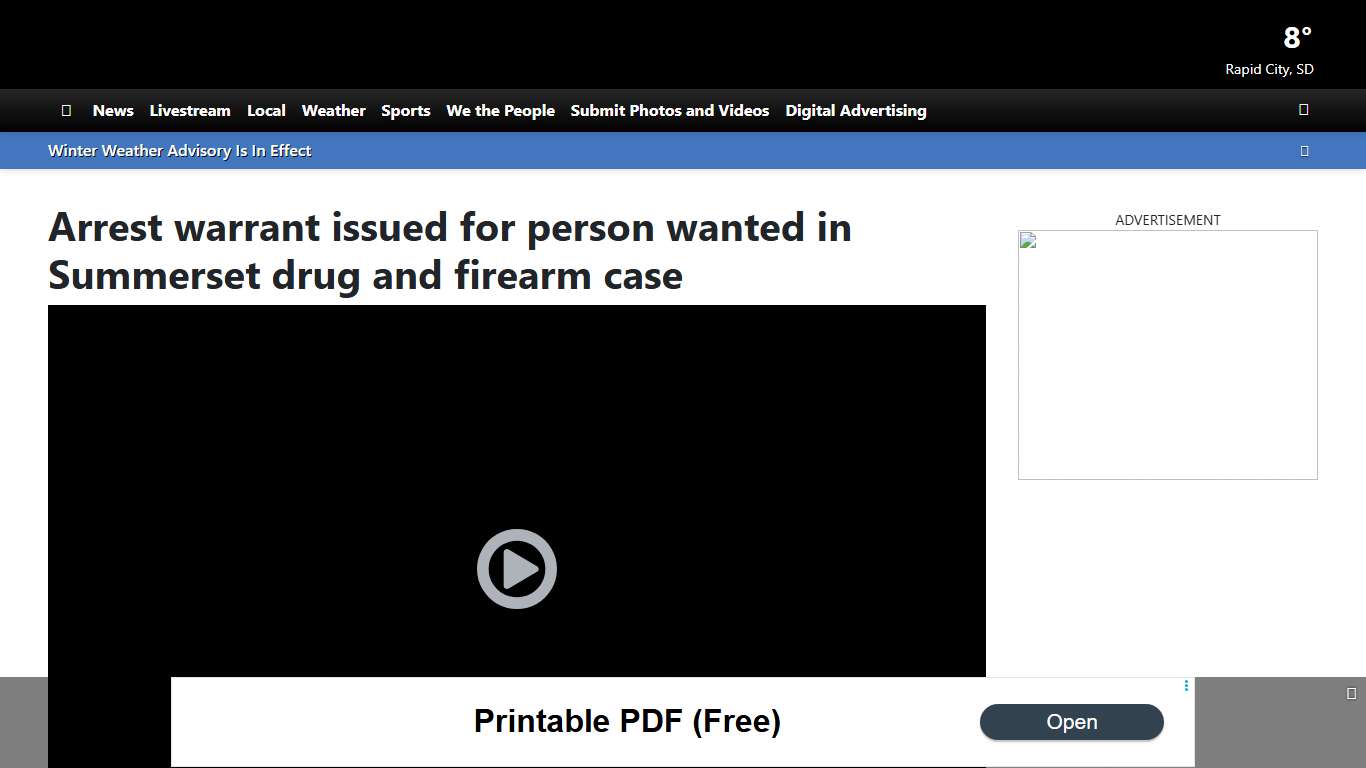Go to the Local news section
The height and width of the screenshot is (768, 1366).
[266, 110]
